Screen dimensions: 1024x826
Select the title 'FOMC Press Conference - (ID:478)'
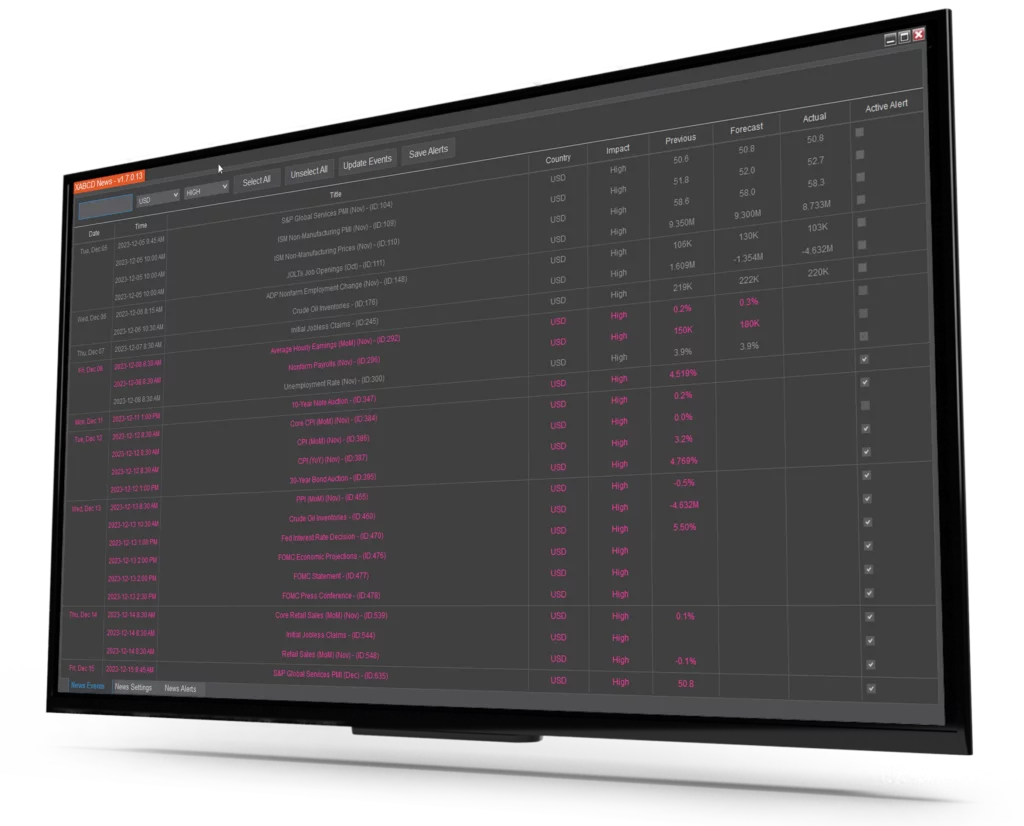coord(330,596)
